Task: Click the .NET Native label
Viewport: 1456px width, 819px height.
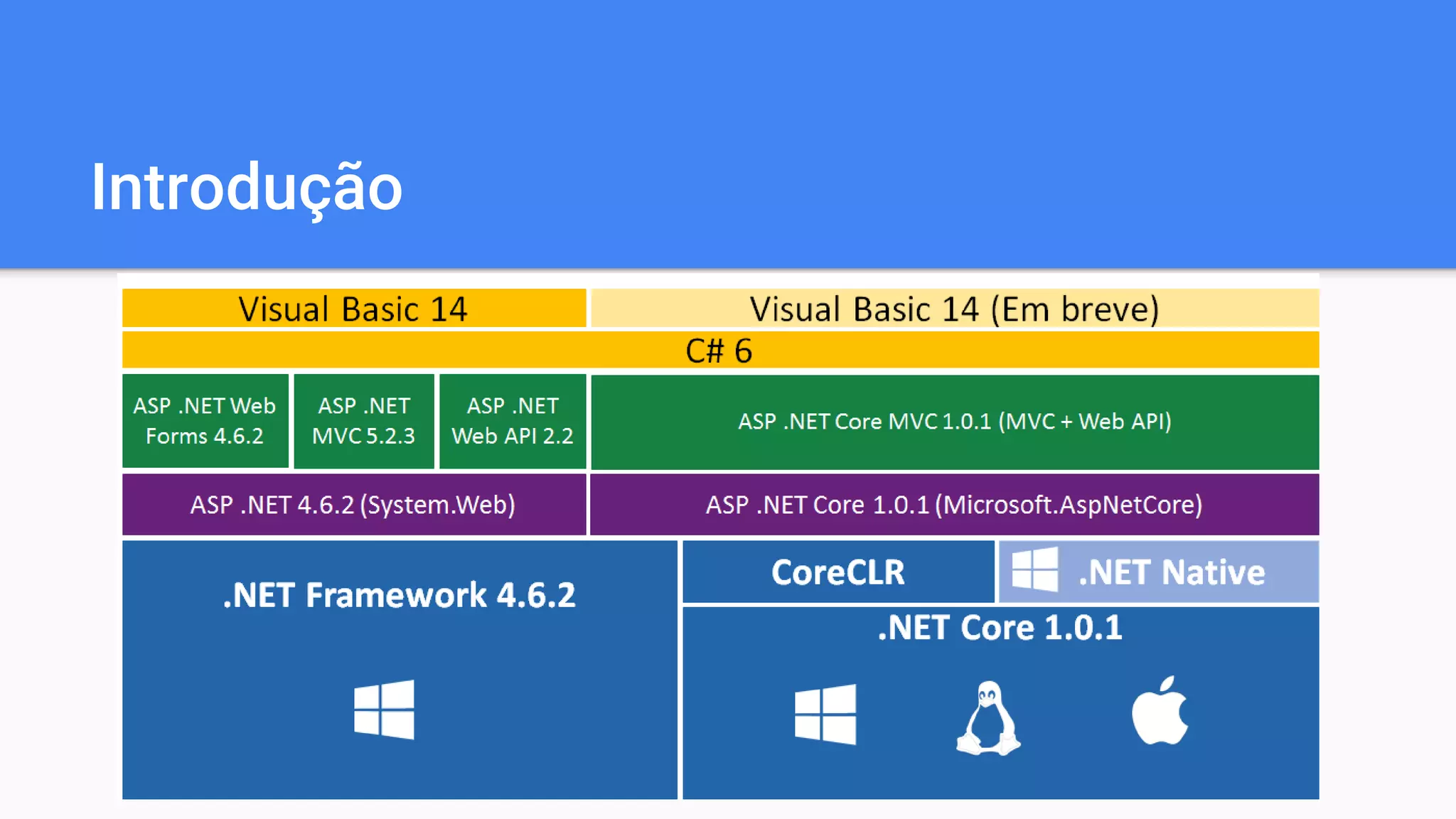Action: tap(1172, 572)
